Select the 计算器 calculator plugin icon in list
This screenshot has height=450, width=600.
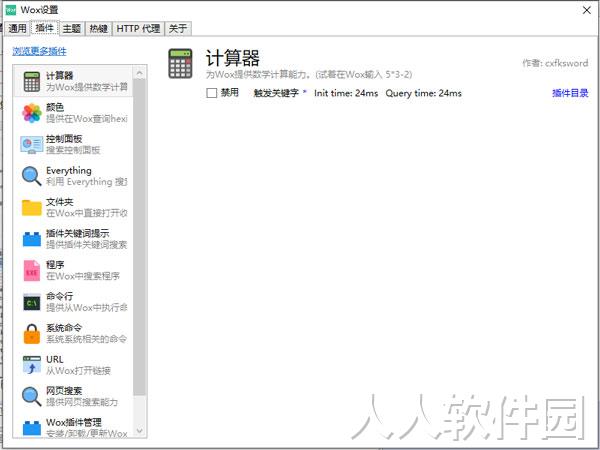click(32, 81)
